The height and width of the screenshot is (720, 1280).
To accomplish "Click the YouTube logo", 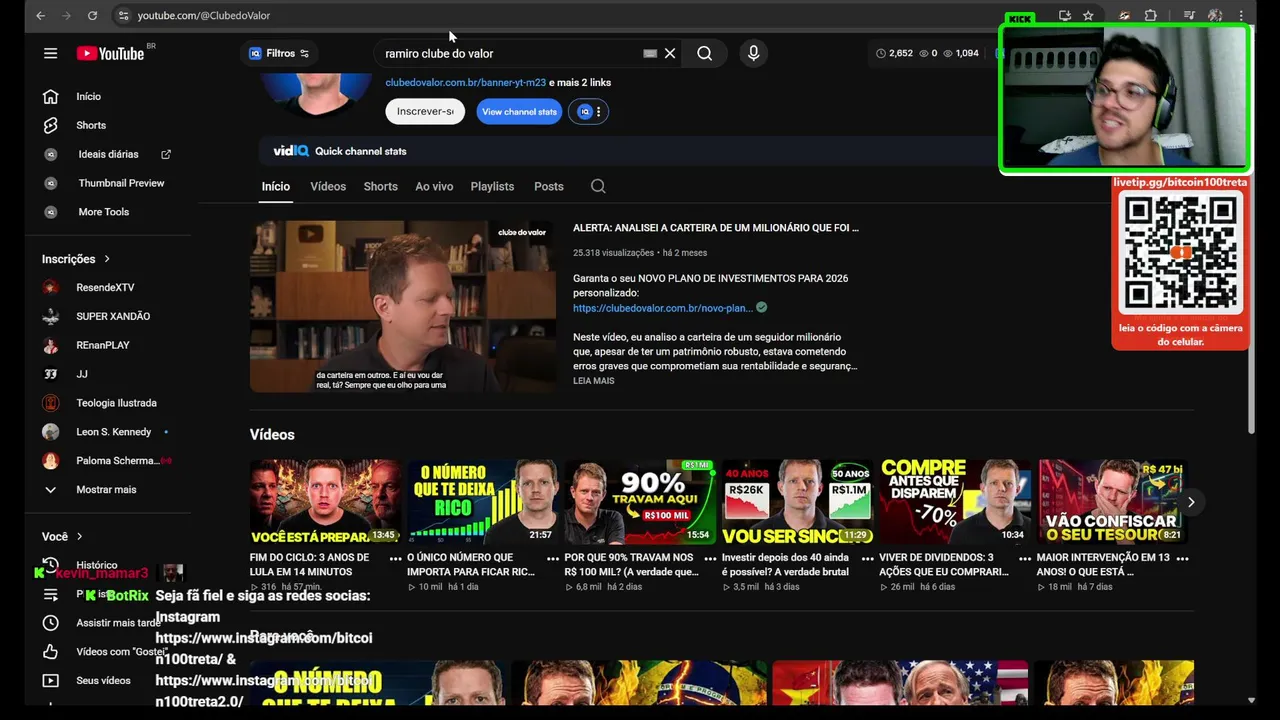I will click(111, 54).
